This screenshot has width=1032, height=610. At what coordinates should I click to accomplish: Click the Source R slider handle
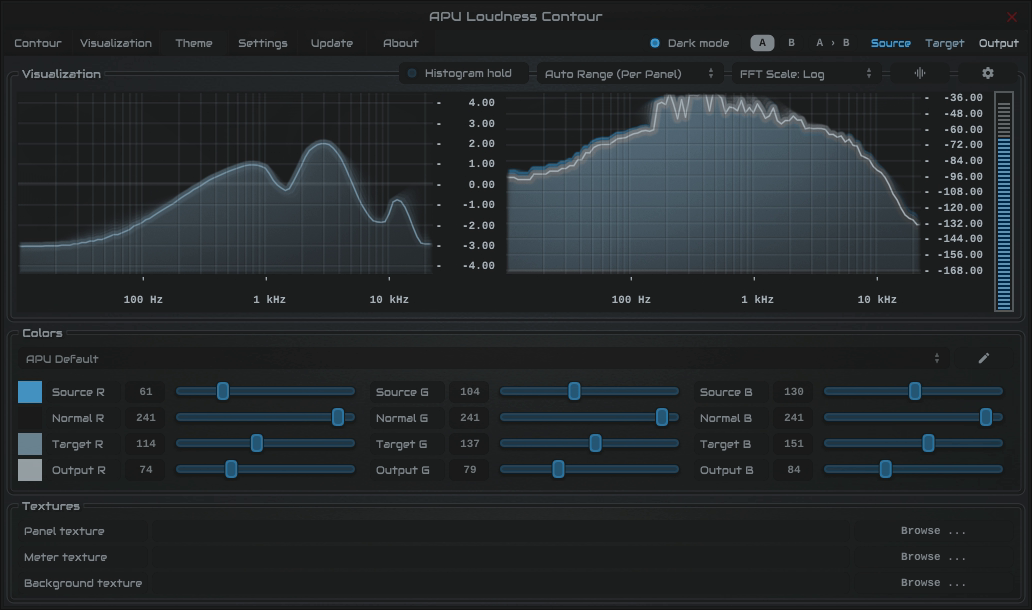pyautogui.click(x=223, y=391)
